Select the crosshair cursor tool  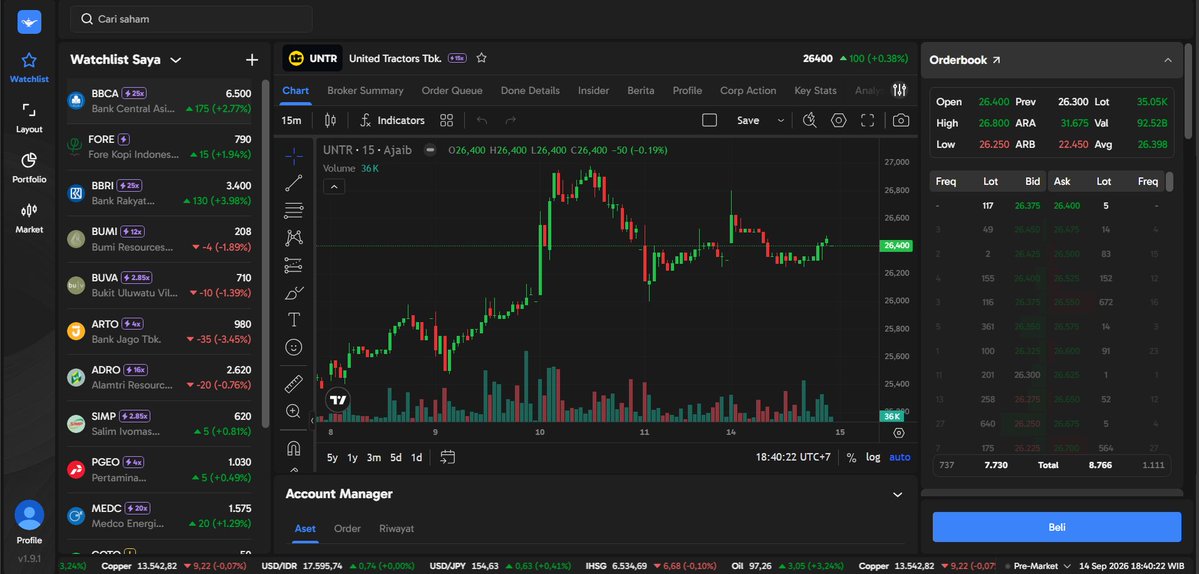[294, 156]
